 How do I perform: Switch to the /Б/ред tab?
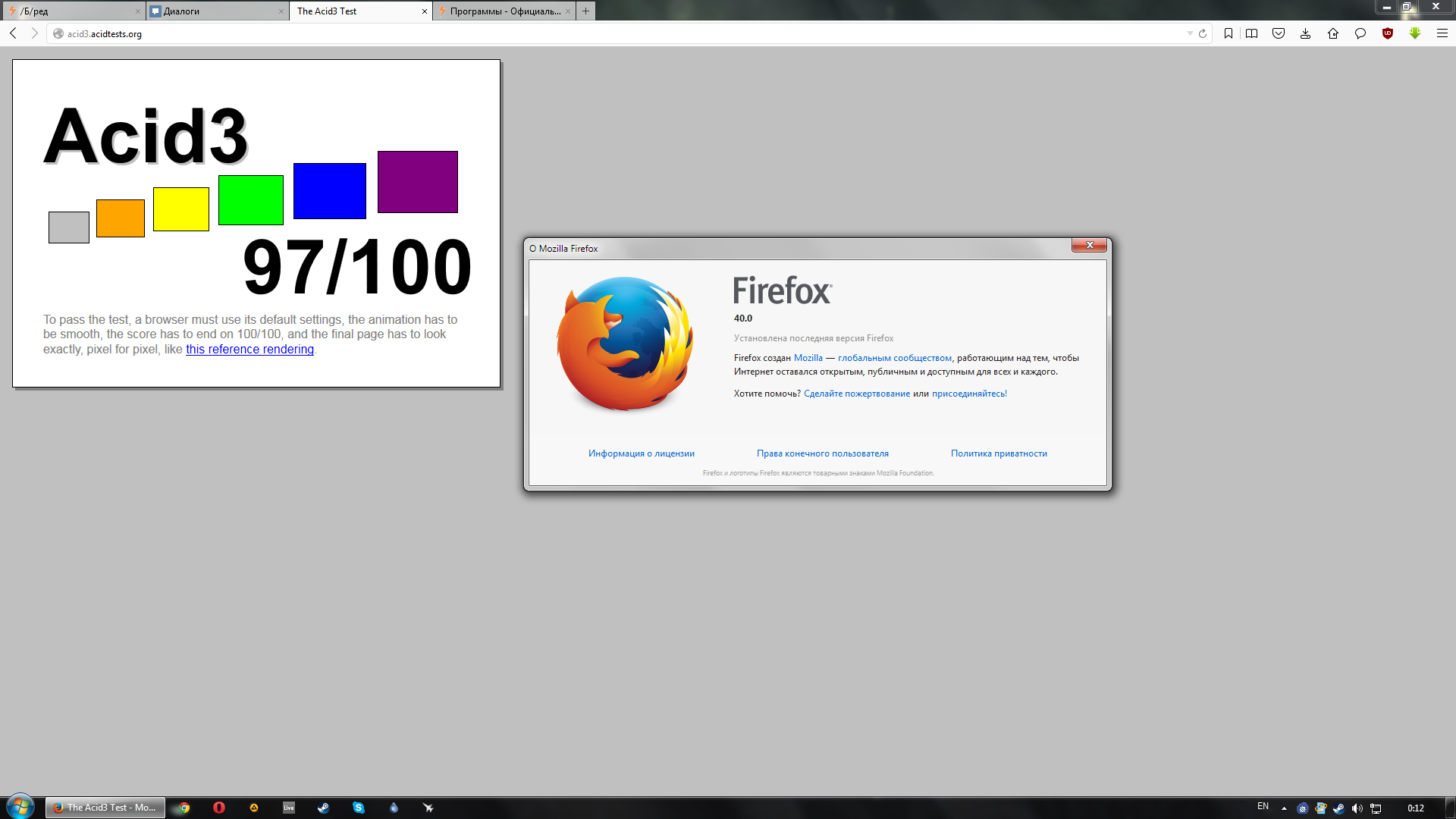(x=73, y=11)
